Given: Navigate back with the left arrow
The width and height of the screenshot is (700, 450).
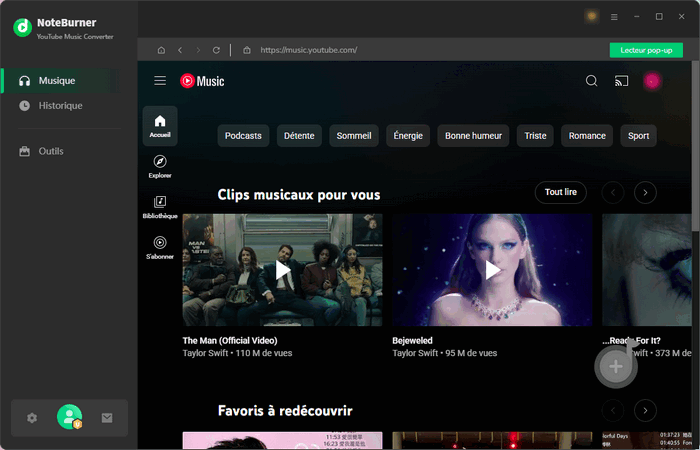Looking at the screenshot, I should pos(180,50).
